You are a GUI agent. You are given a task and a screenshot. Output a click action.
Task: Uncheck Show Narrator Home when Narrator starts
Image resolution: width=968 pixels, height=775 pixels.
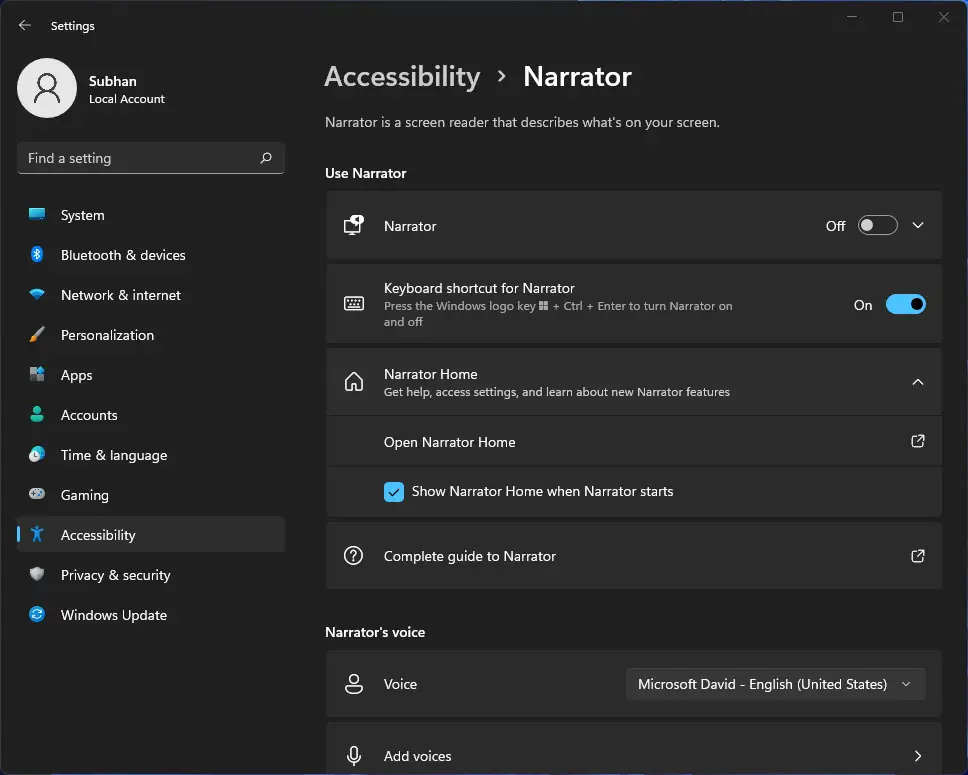click(x=394, y=492)
